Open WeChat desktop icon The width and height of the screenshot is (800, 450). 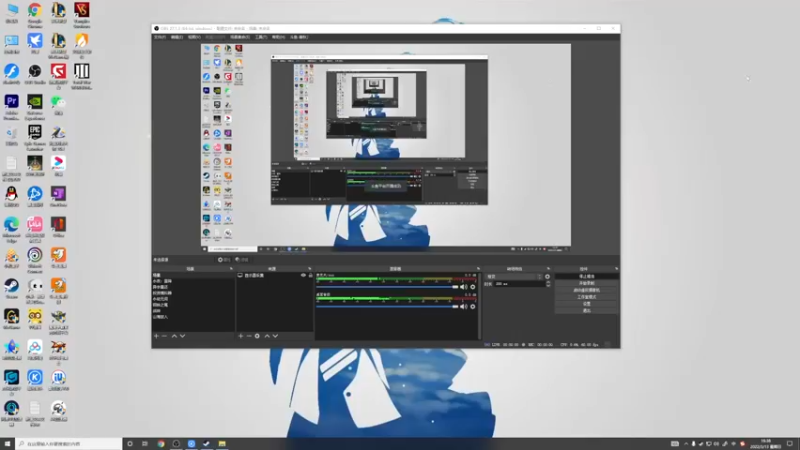[x=58, y=105]
